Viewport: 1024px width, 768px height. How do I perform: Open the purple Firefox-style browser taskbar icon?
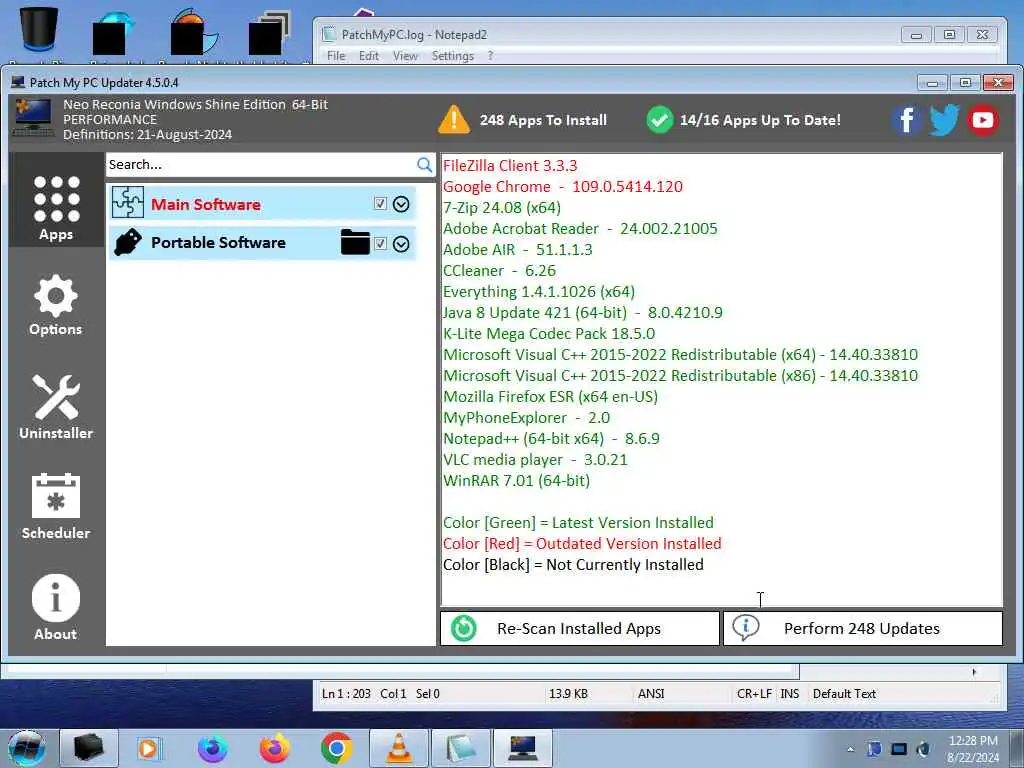pos(213,748)
